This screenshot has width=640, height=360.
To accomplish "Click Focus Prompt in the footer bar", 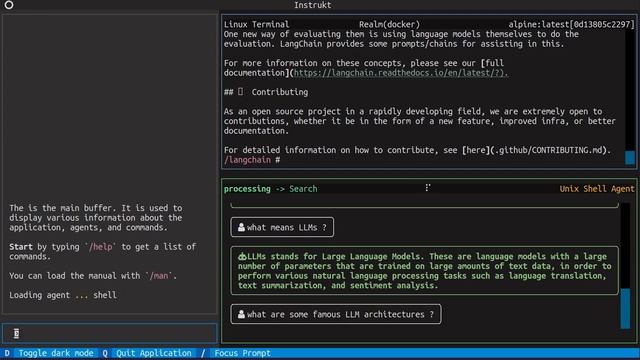I will pyautogui.click(x=242, y=353).
